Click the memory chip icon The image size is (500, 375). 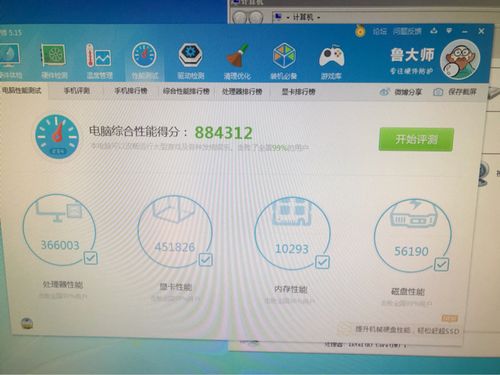point(292,211)
